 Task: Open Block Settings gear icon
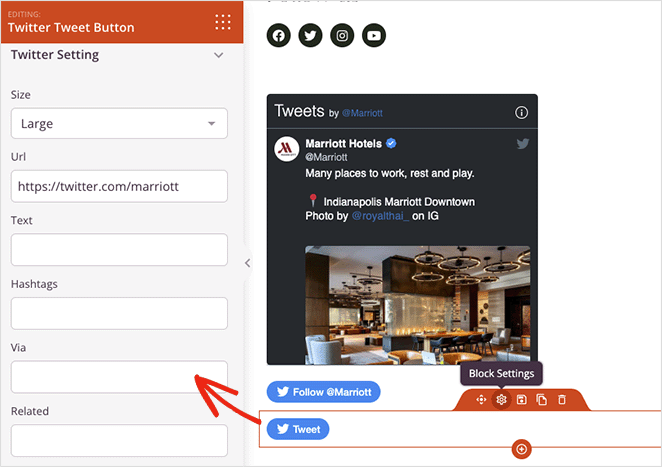tap(501, 399)
